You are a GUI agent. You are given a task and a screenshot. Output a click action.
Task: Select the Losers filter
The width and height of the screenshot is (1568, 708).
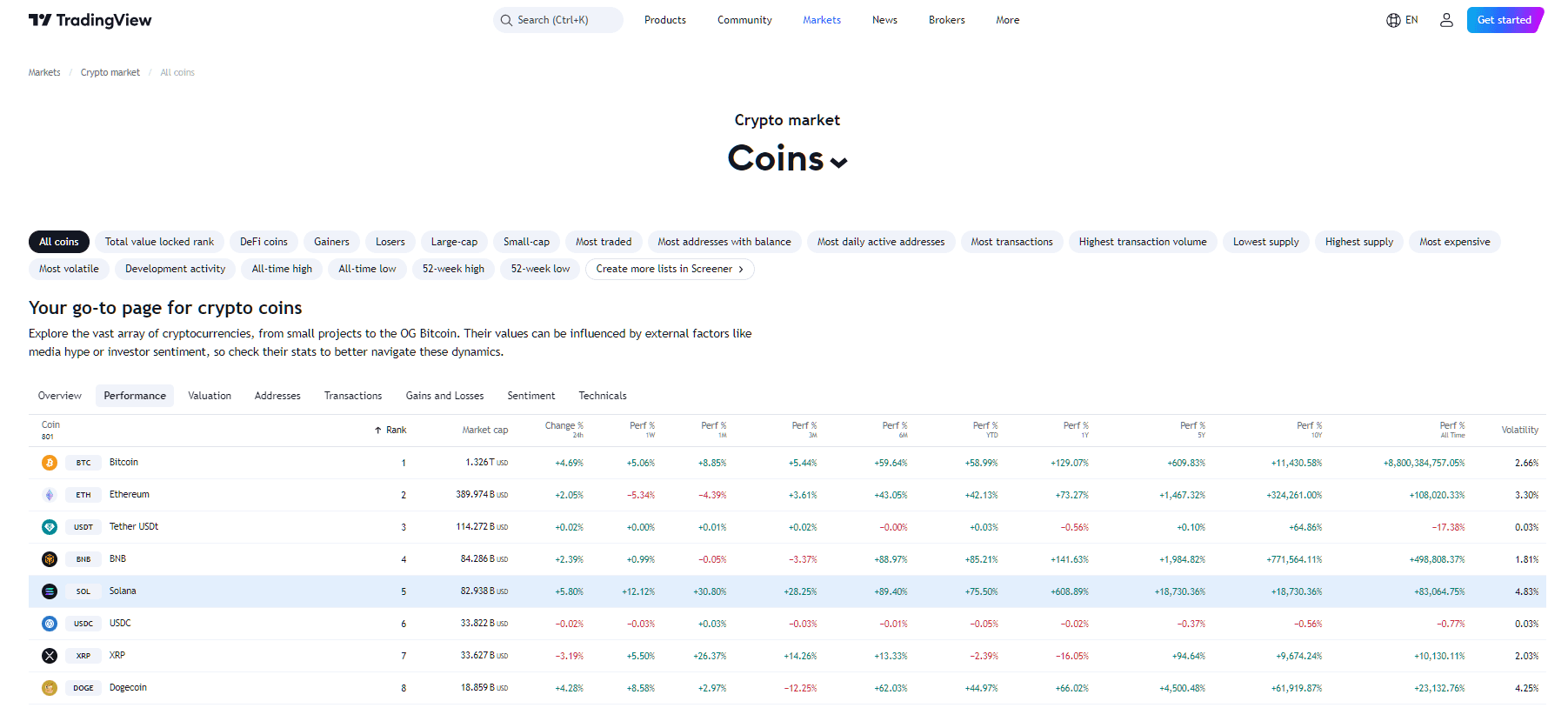[x=390, y=242]
